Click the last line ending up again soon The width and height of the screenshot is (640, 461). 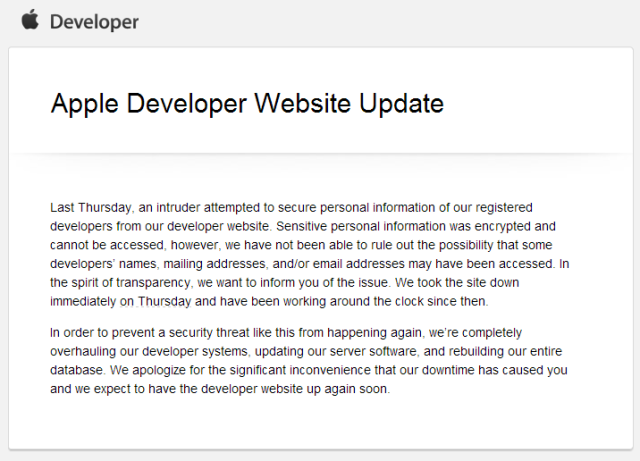[220, 389]
